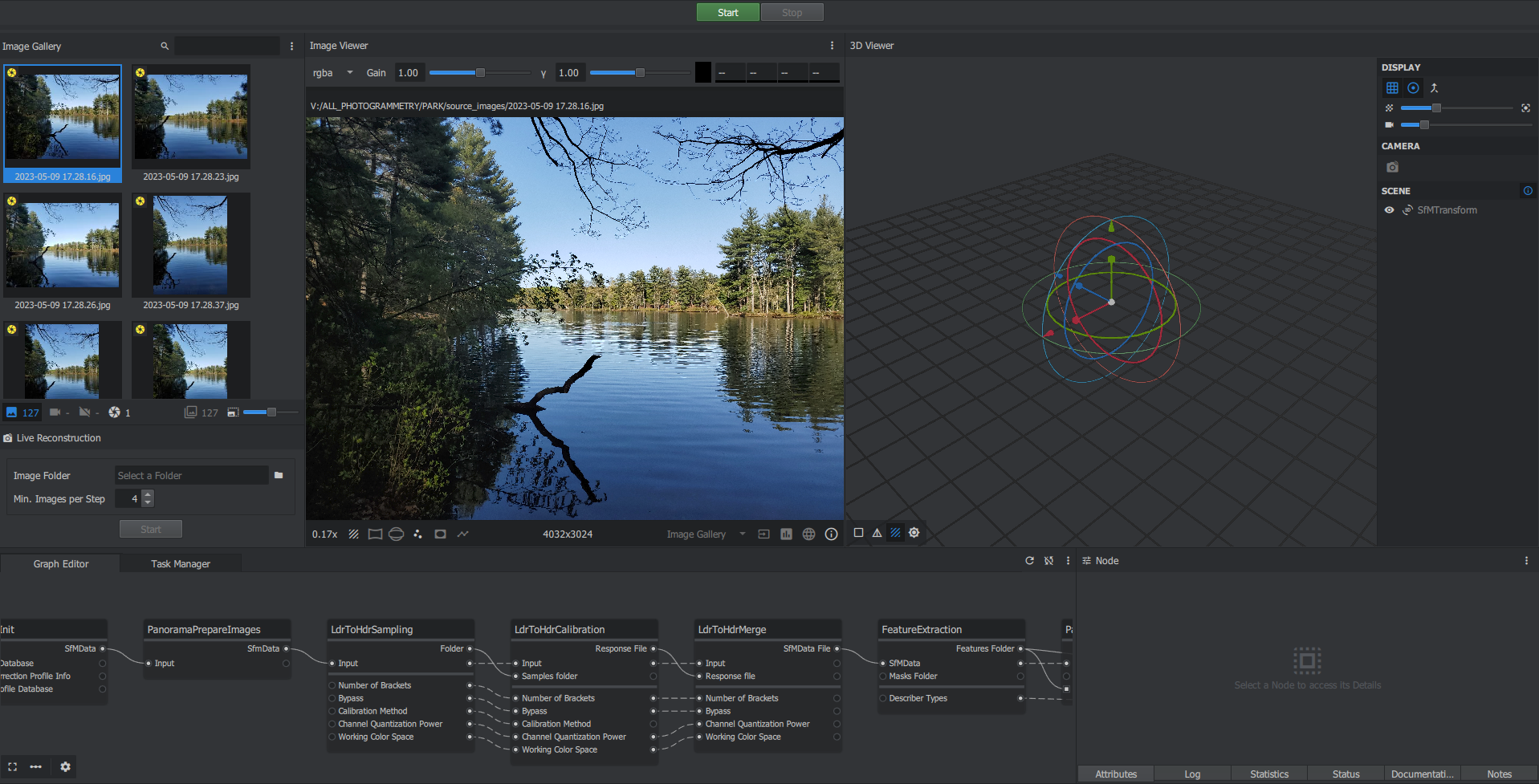
Task: Click the camera scale video icon
Action: pos(1389,125)
